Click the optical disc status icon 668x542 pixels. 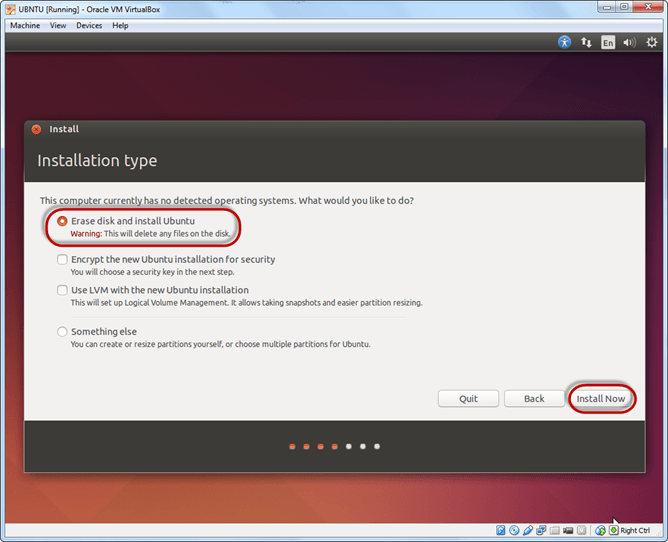(514, 530)
